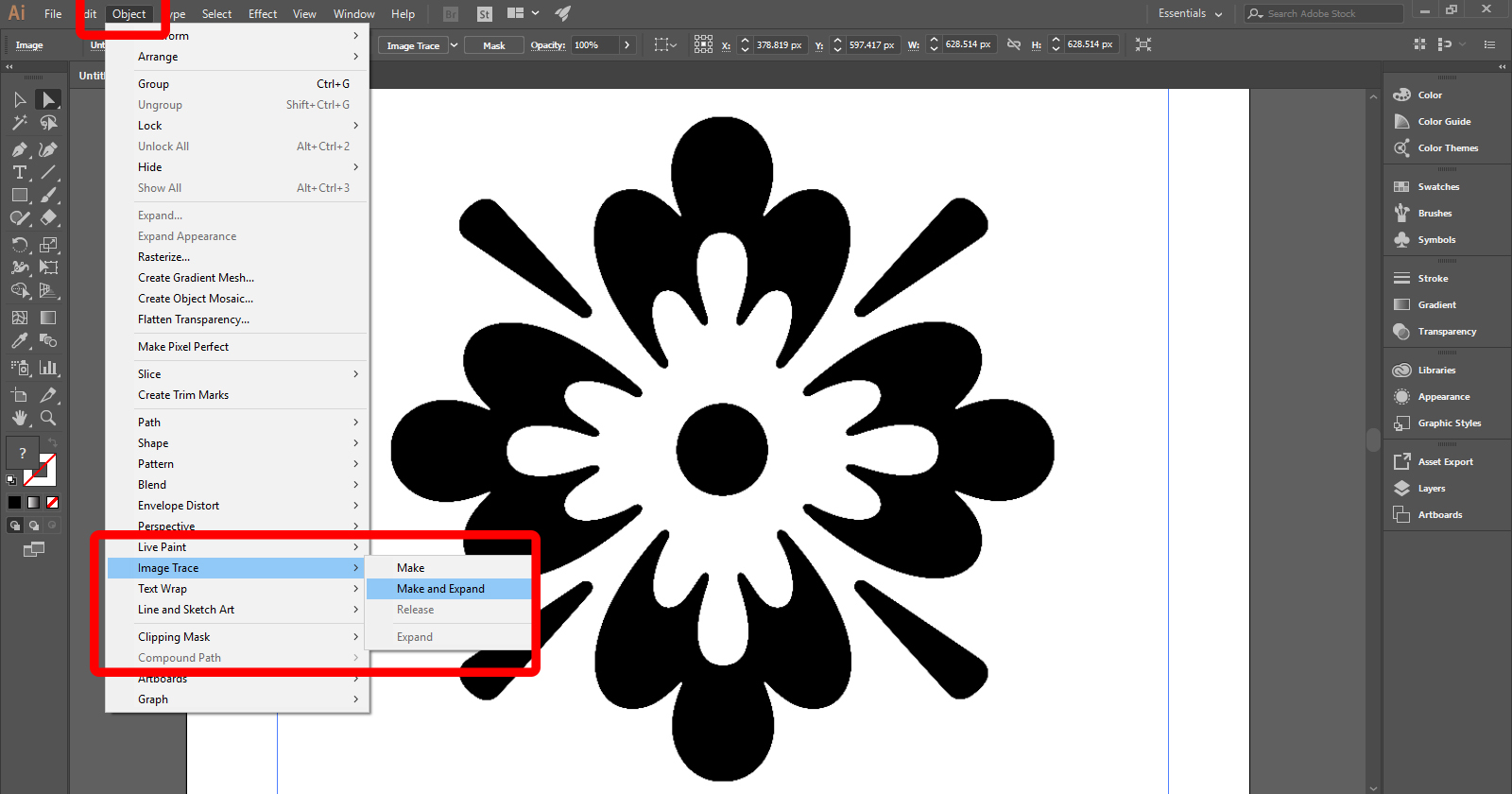Expand the Path submenu
The height and width of the screenshot is (794, 1512).
pos(236,423)
